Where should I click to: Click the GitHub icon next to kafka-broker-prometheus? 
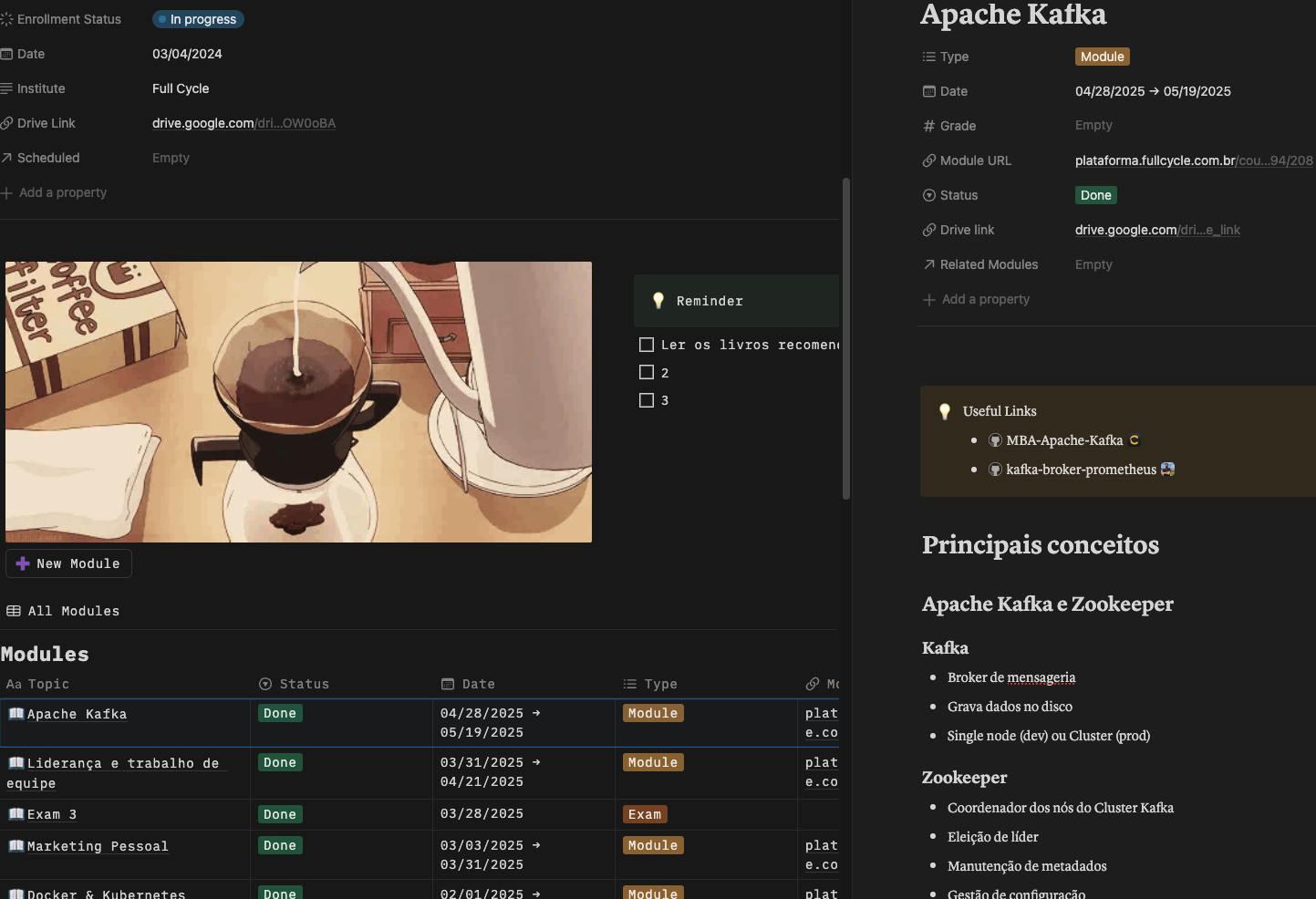995,470
